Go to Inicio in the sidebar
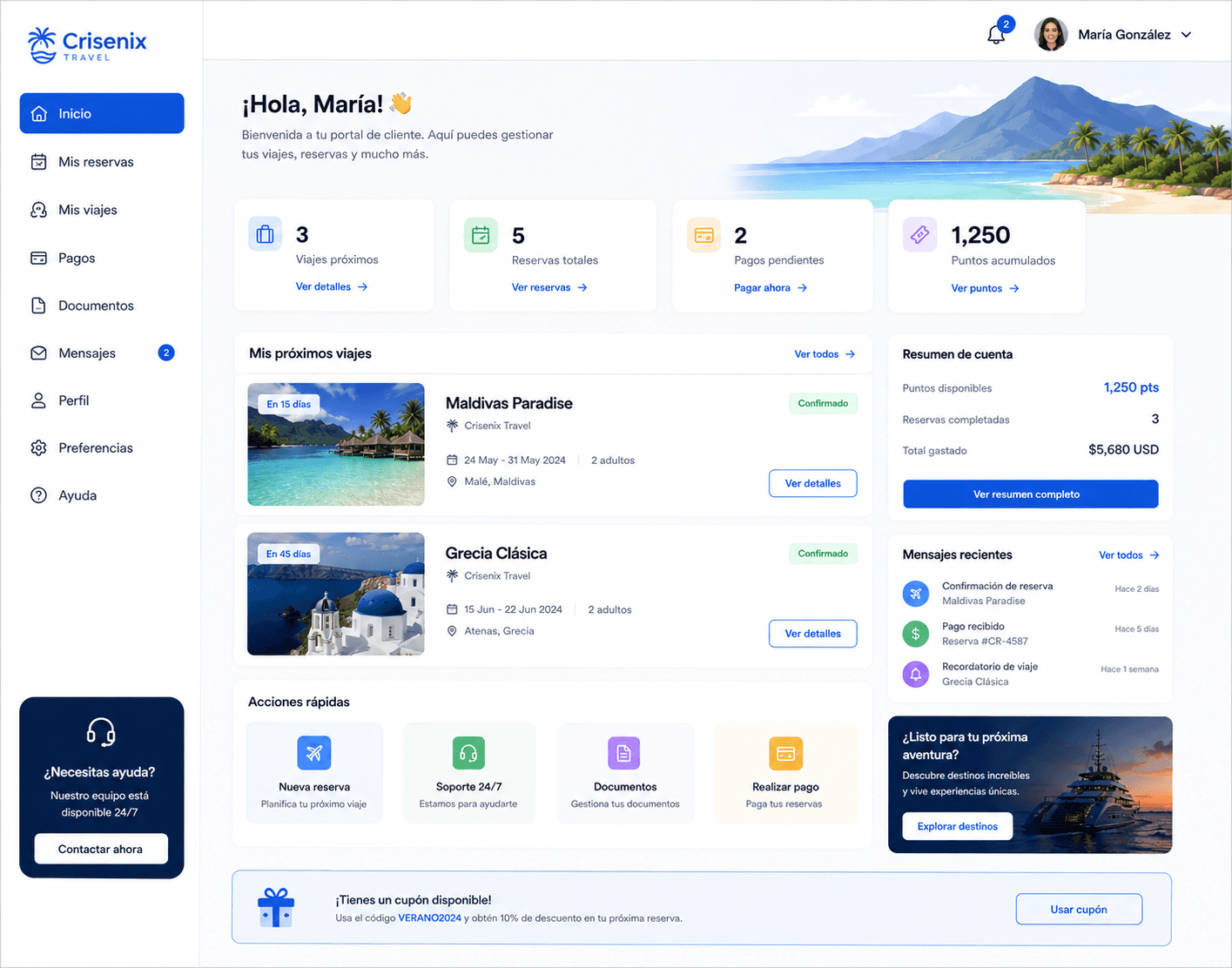The image size is (1232, 968). 102,113
